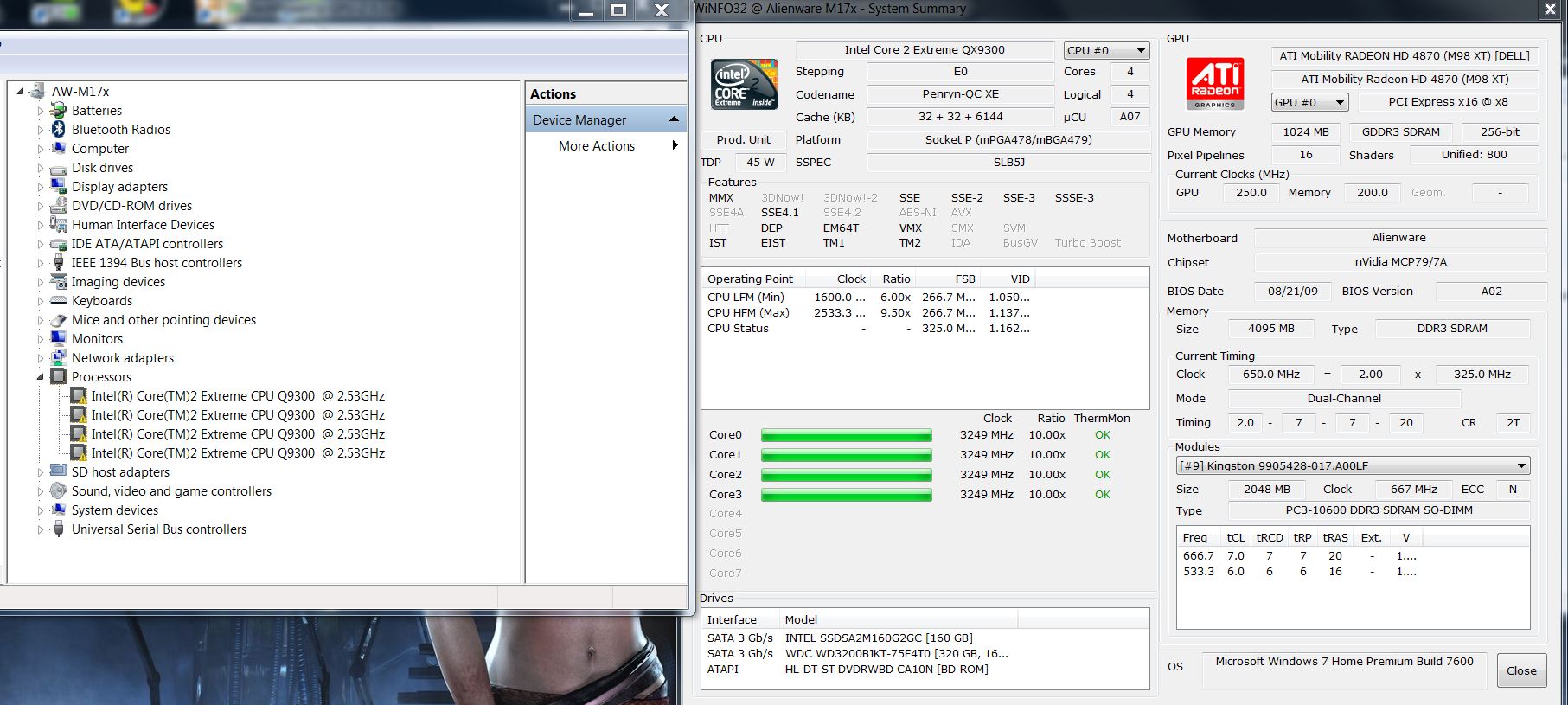Click the FSB column header

pos(948,279)
